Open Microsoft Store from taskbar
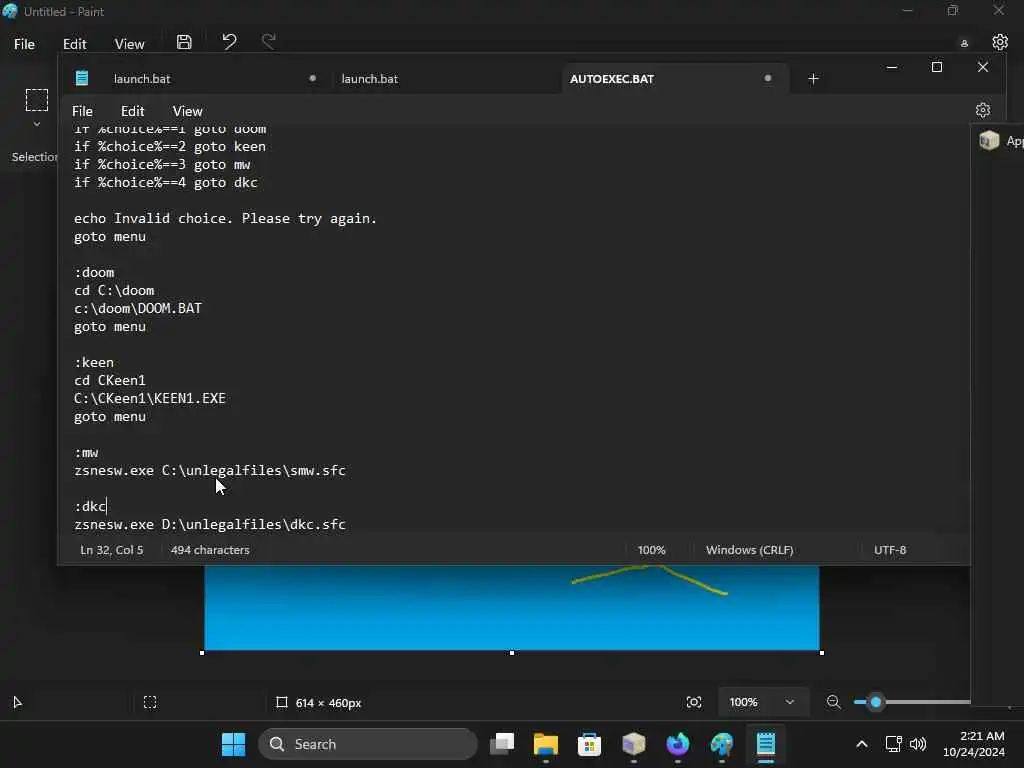The image size is (1024, 768). tap(589, 744)
